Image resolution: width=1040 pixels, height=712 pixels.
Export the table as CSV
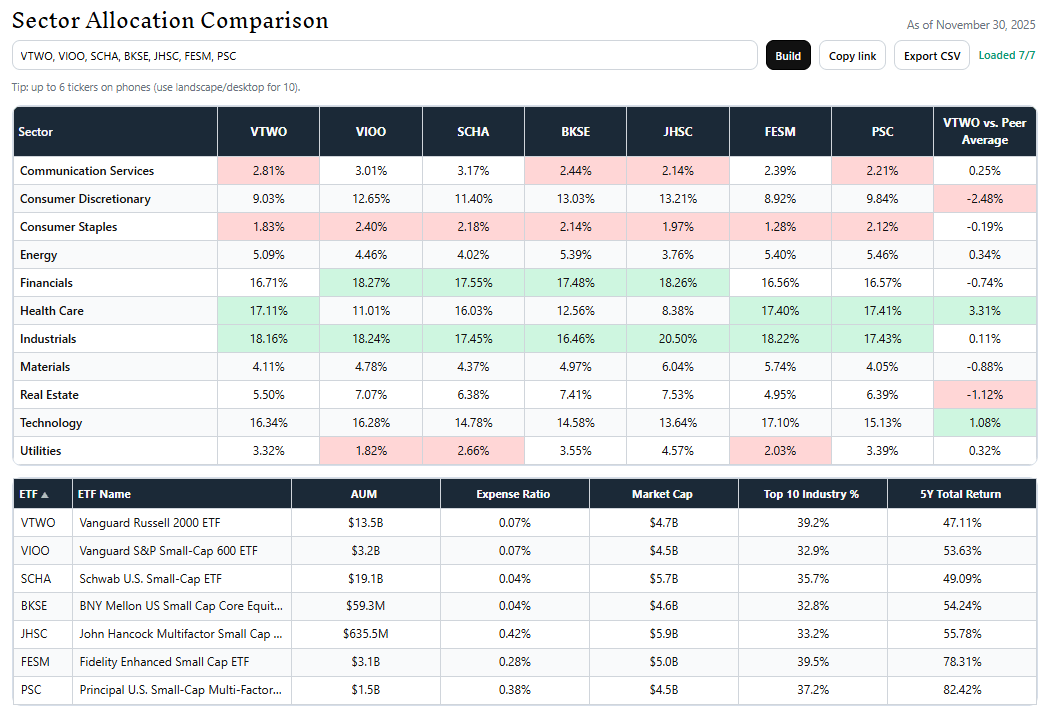click(x=932, y=56)
